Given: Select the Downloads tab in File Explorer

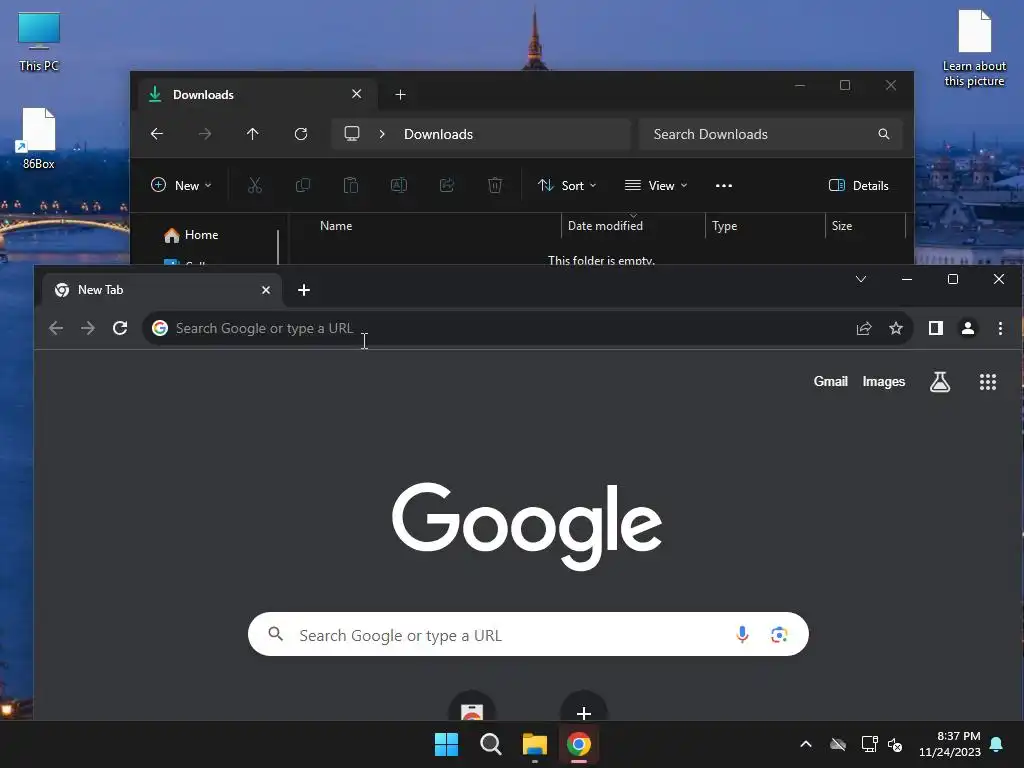Looking at the screenshot, I should coord(257,95).
